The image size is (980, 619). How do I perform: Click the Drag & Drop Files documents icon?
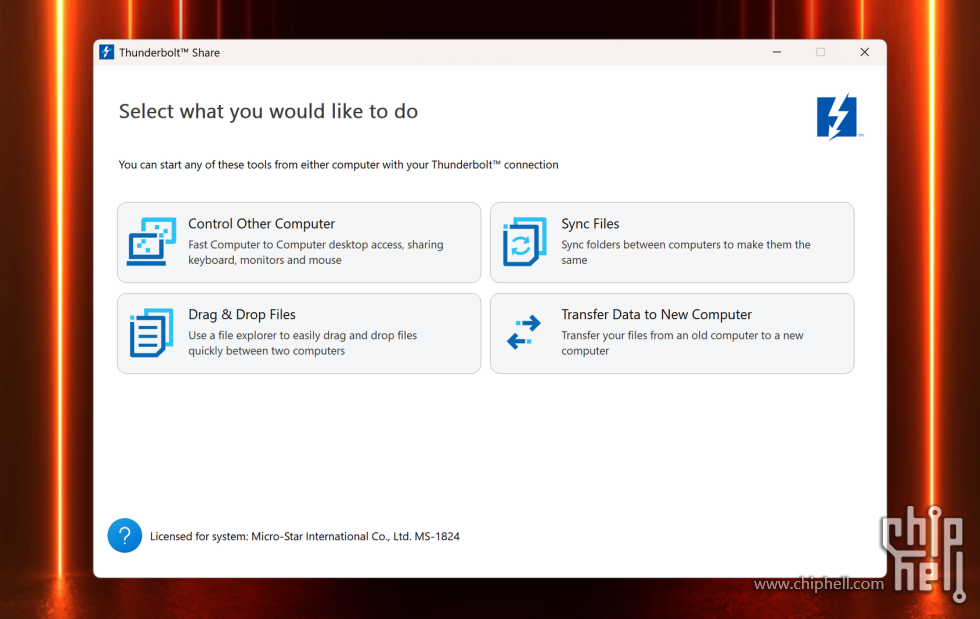(x=151, y=333)
